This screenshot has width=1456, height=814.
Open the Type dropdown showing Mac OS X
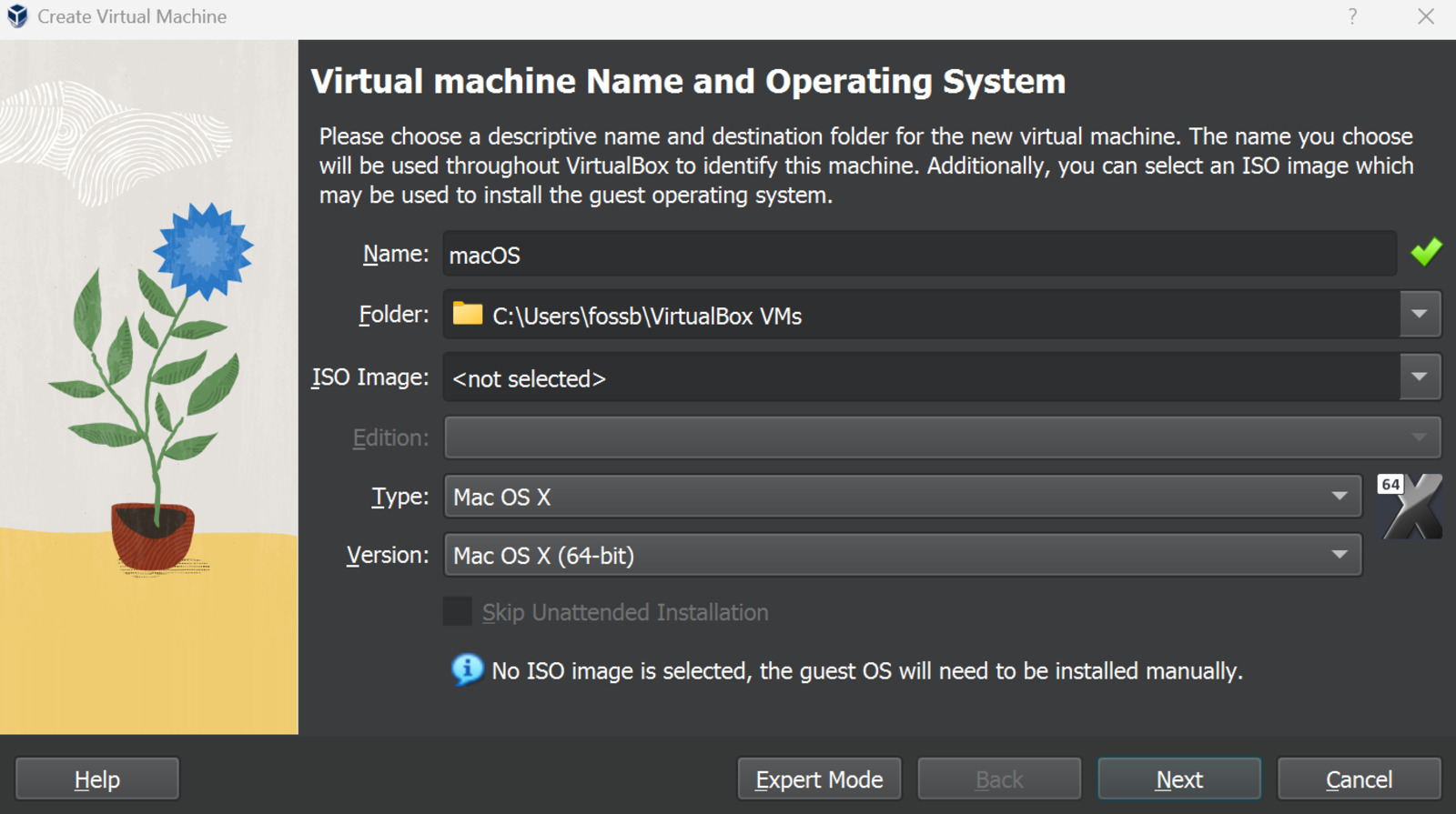click(902, 497)
